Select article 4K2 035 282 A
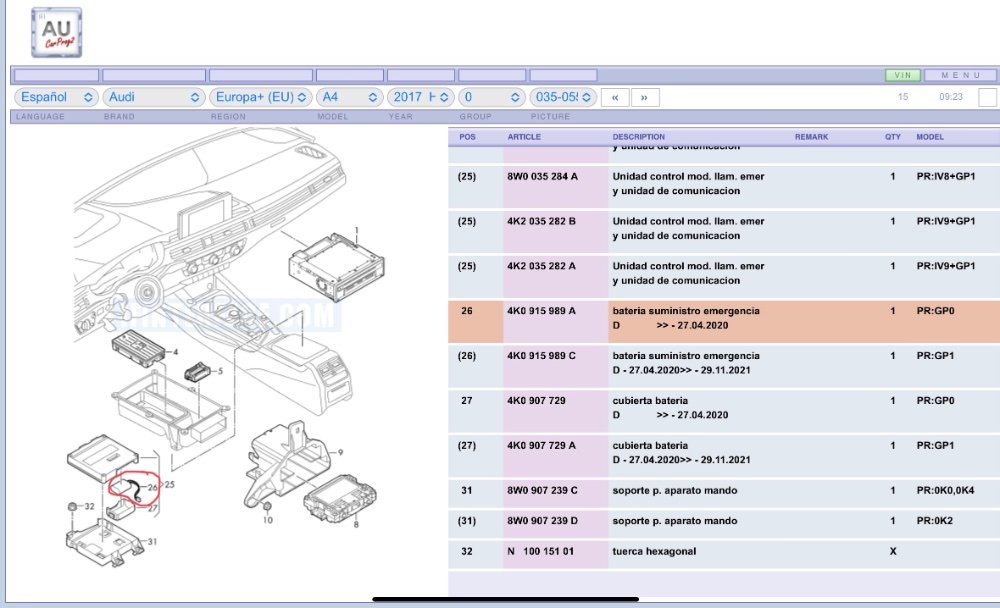The width and height of the screenshot is (1000, 608). [541, 266]
